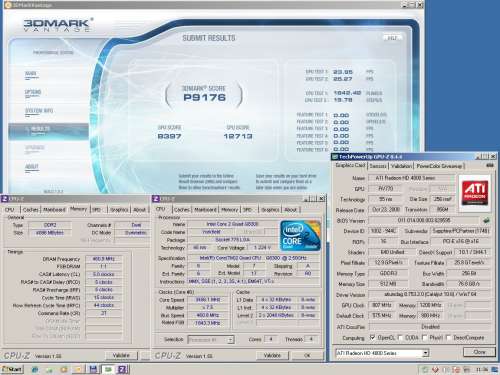
Task: Click the 3DMark score P9176 value
Action: coord(204,97)
